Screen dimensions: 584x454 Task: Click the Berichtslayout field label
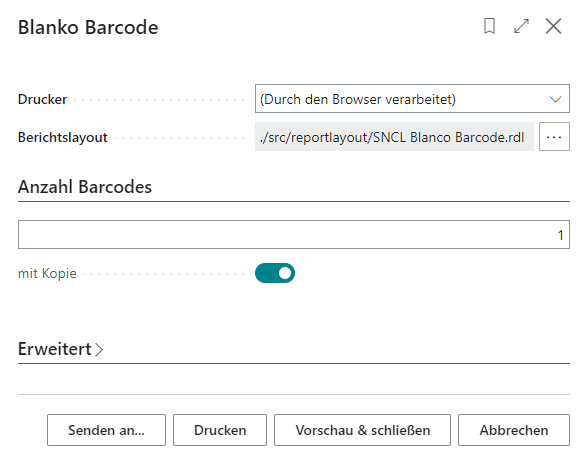pyautogui.click(x=63, y=137)
